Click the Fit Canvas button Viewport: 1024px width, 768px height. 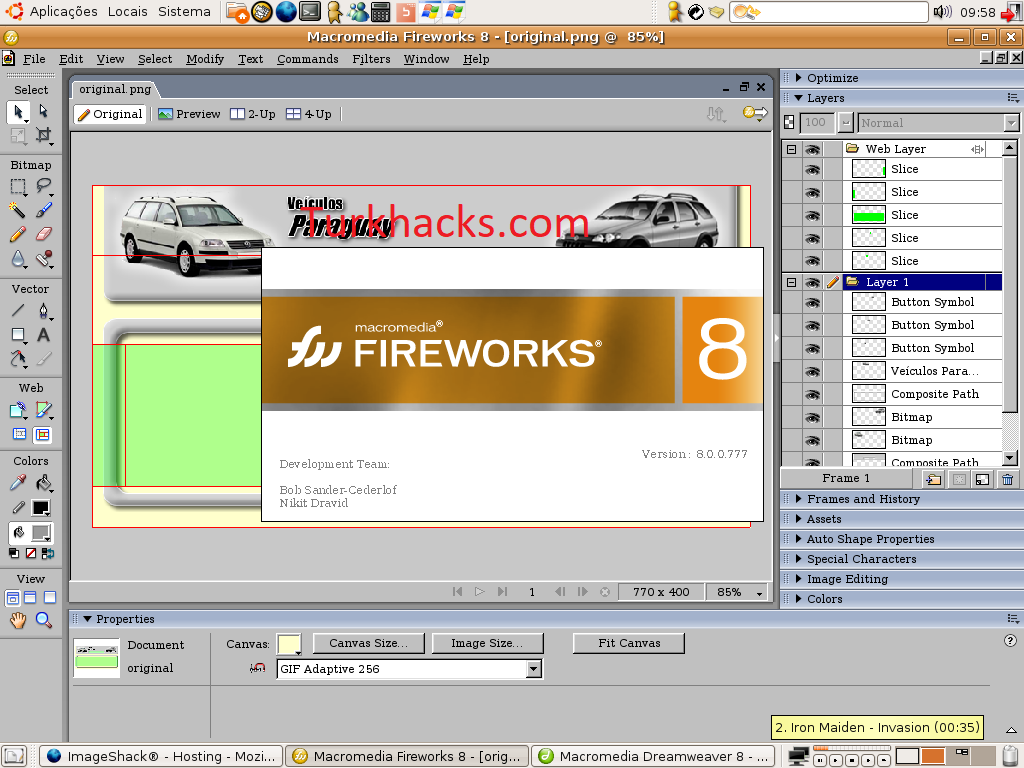point(629,643)
